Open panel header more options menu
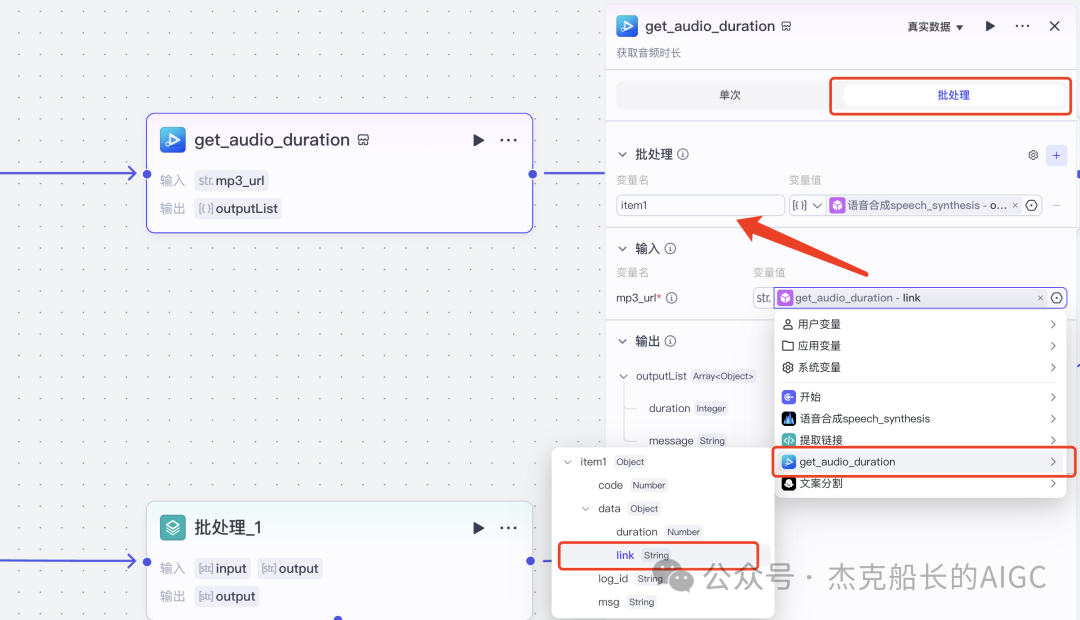Image resolution: width=1080 pixels, height=620 pixels. click(1022, 26)
